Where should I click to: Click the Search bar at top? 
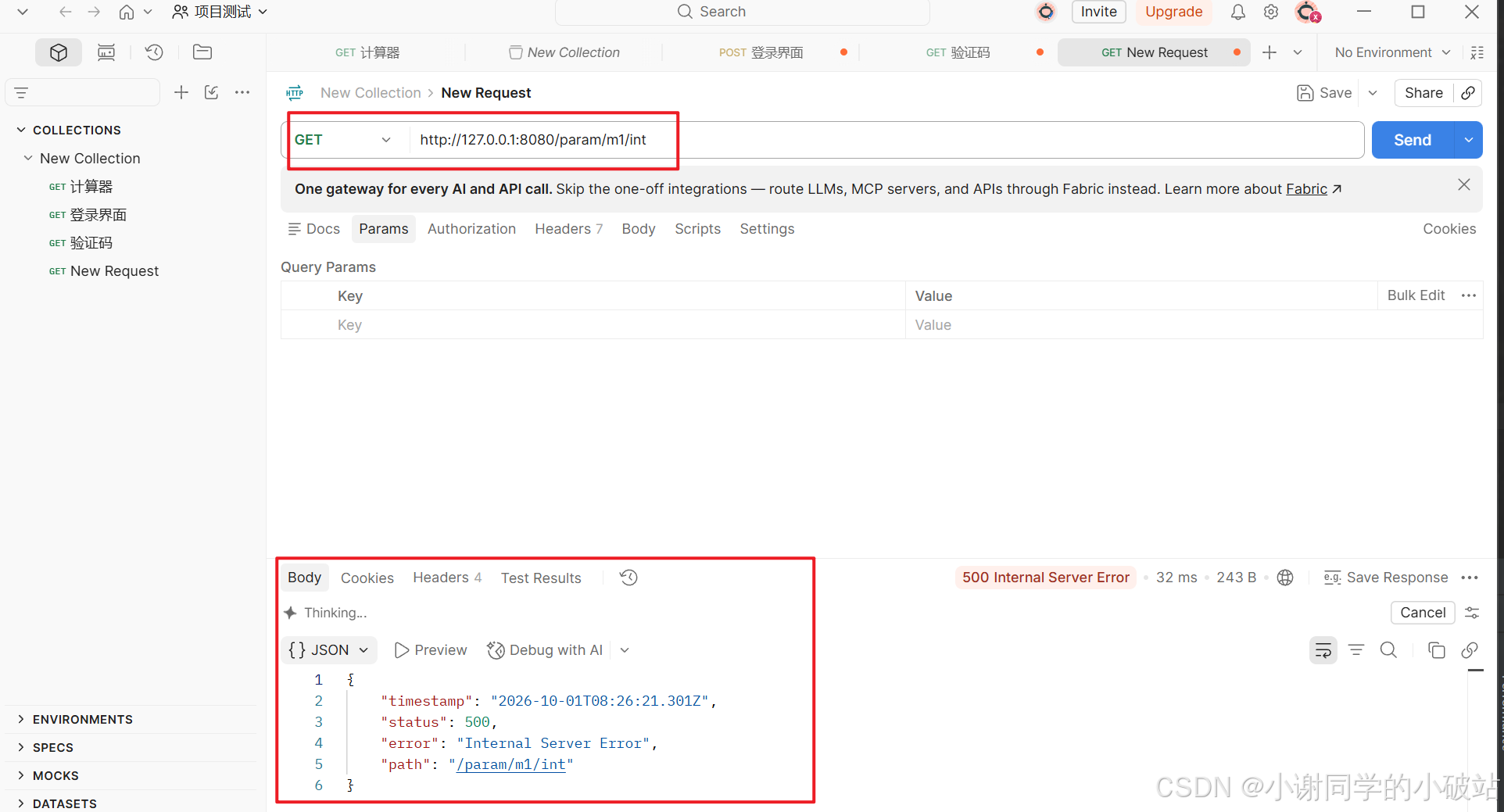coord(742,12)
